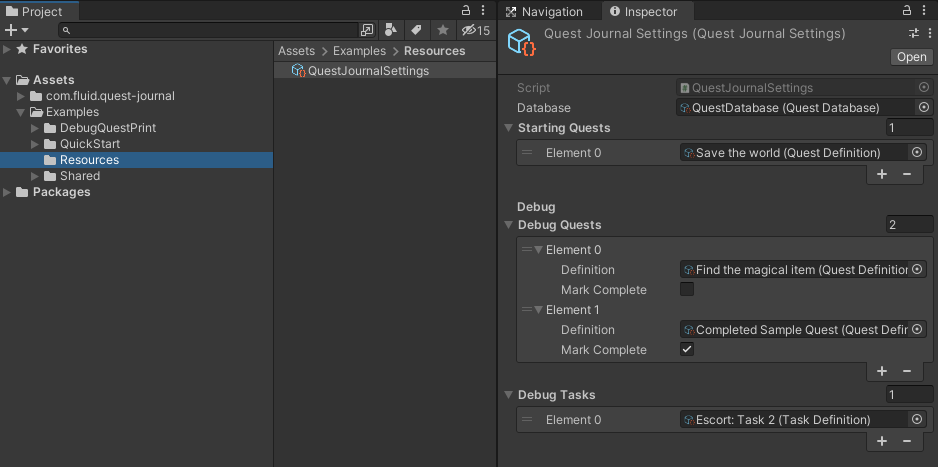Collapse the Examples folder arrow
Image resolution: width=938 pixels, height=467 pixels.
click(20, 112)
